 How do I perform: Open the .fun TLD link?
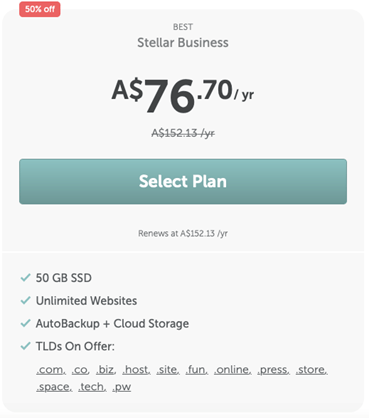[197, 370]
